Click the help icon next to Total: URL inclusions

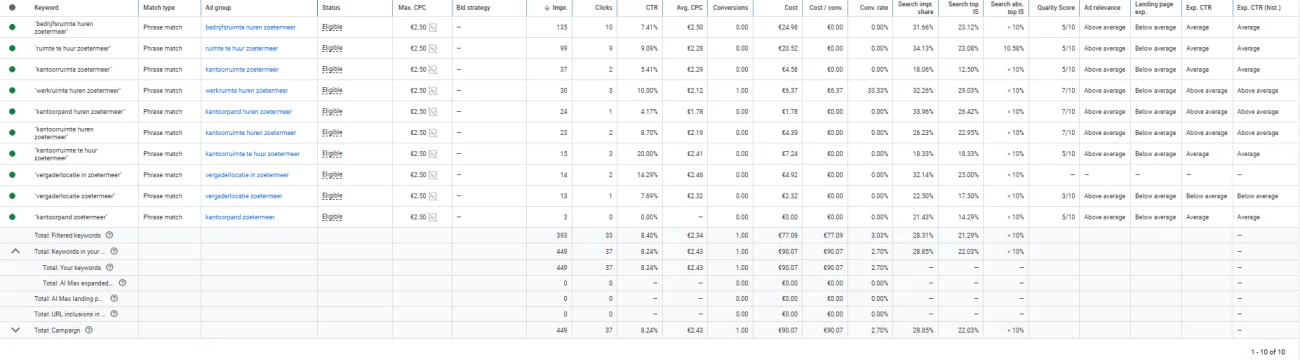point(114,313)
